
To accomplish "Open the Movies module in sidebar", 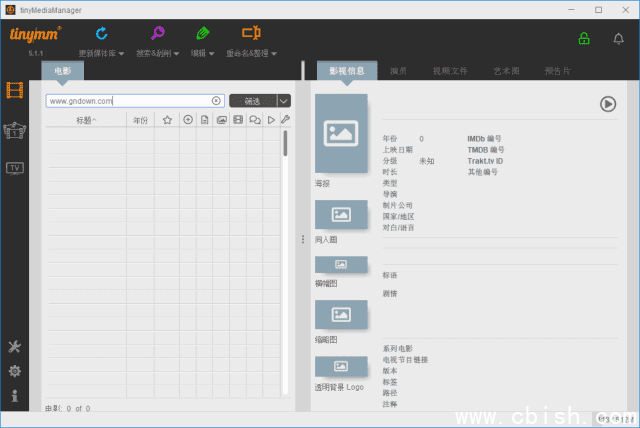I will point(15,91).
